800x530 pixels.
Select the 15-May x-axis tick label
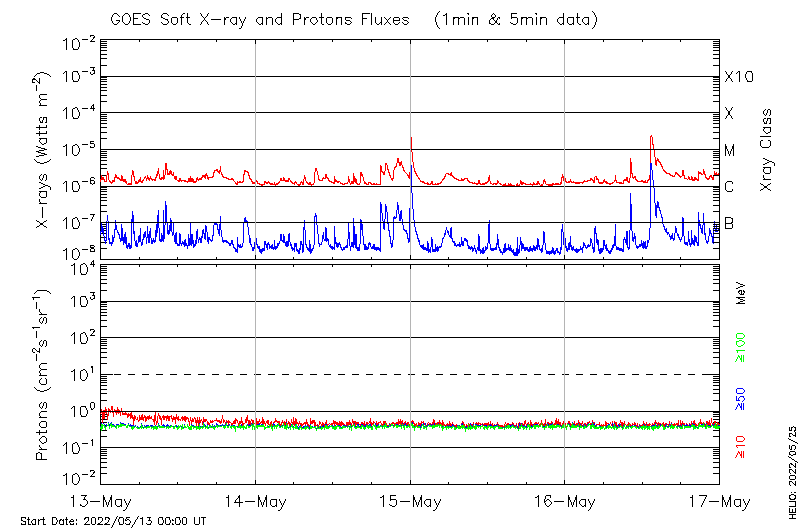click(x=410, y=500)
